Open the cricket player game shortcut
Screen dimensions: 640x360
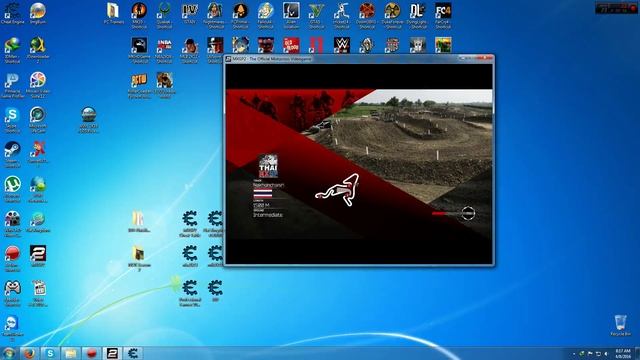click(342, 16)
